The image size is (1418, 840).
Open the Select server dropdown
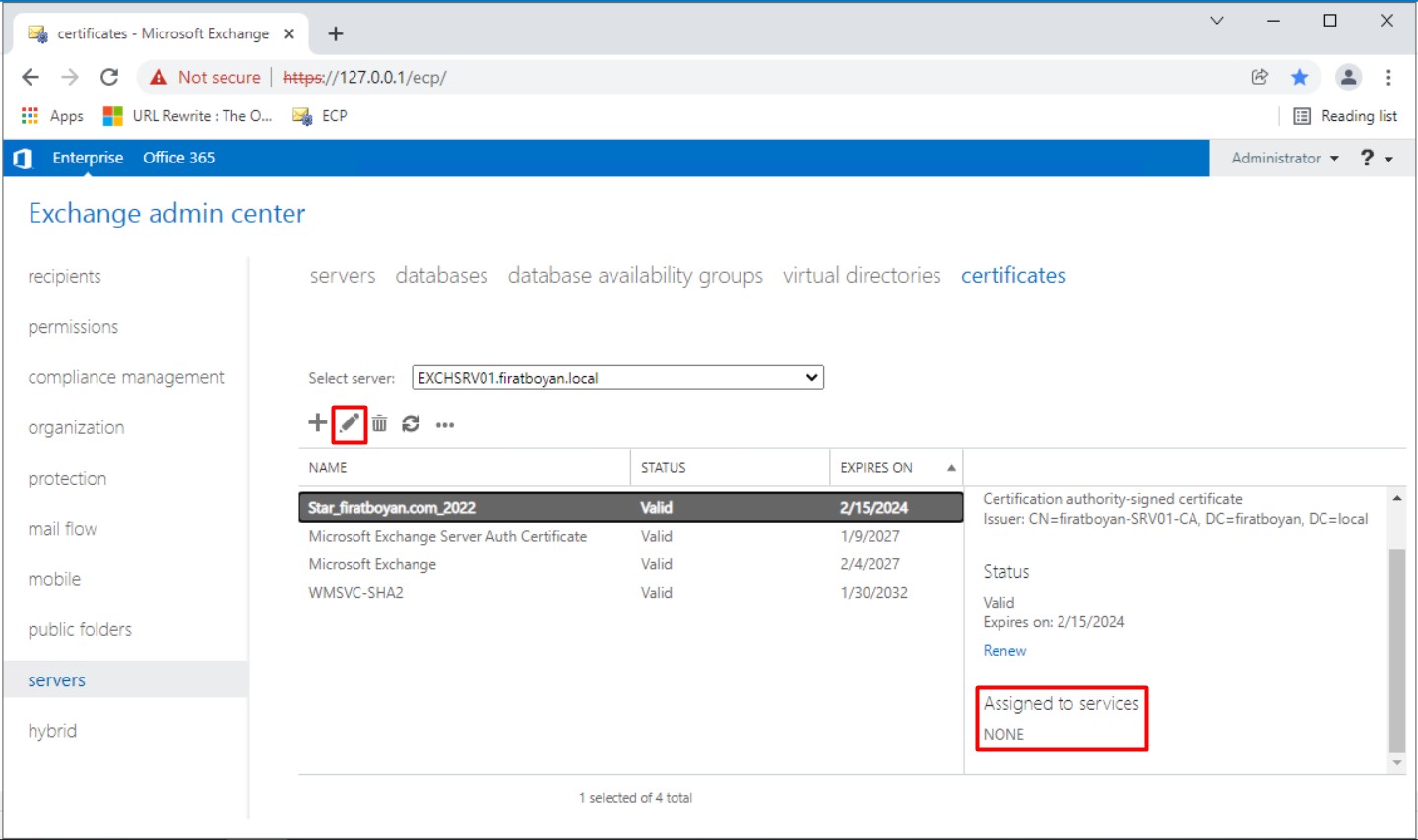click(617, 378)
